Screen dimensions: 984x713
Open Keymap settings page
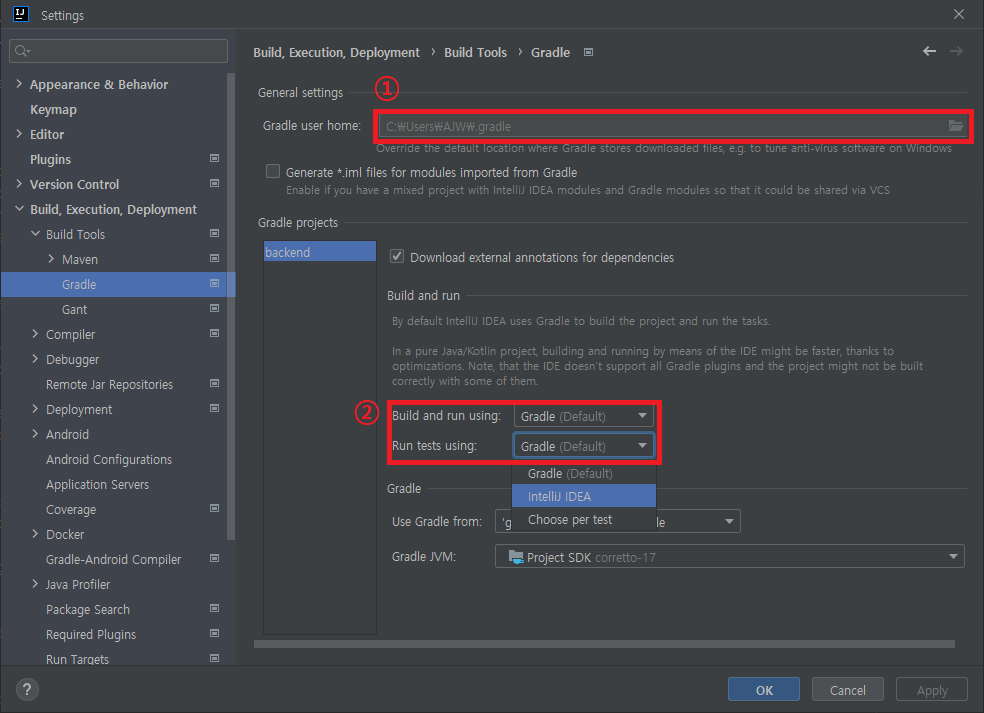point(53,109)
